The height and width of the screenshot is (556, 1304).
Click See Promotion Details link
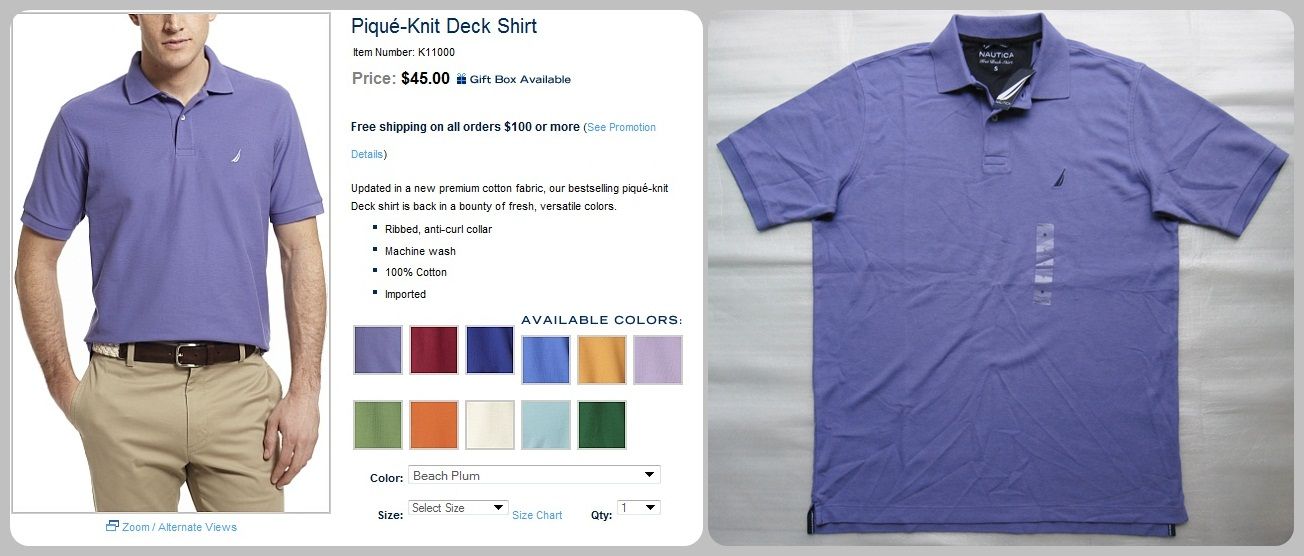(x=503, y=141)
